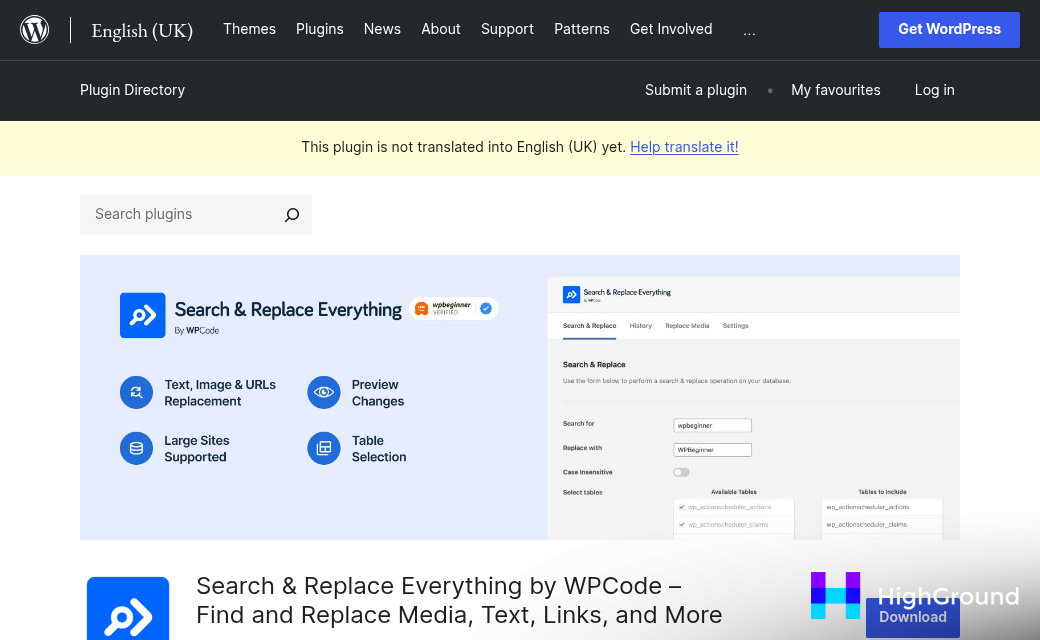Viewport: 1040px width, 640px height.
Task: Click the Large Sites Supported database icon
Action: coord(136,448)
